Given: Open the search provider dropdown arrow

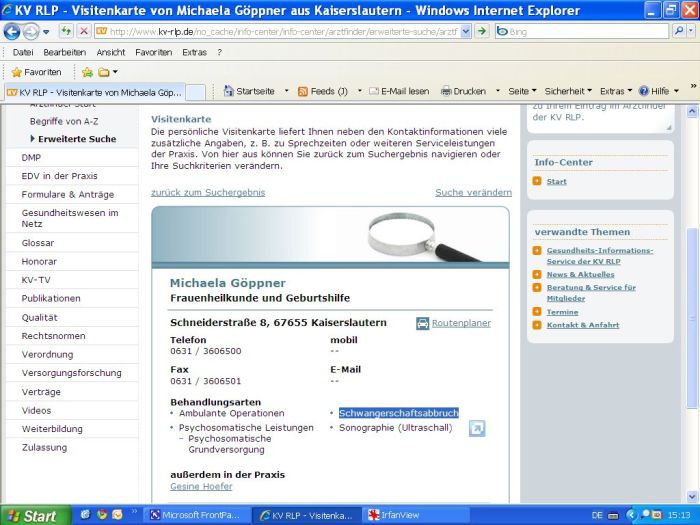Looking at the screenshot, I should (x=691, y=31).
